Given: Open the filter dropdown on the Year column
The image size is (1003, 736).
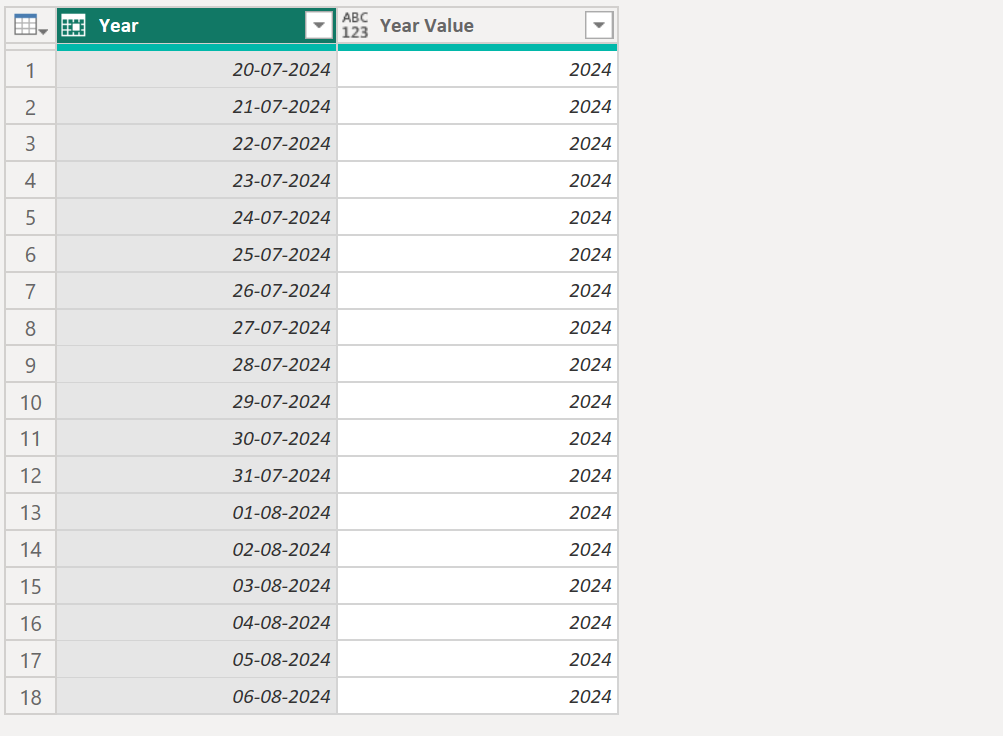Looking at the screenshot, I should click(x=319, y=25).
